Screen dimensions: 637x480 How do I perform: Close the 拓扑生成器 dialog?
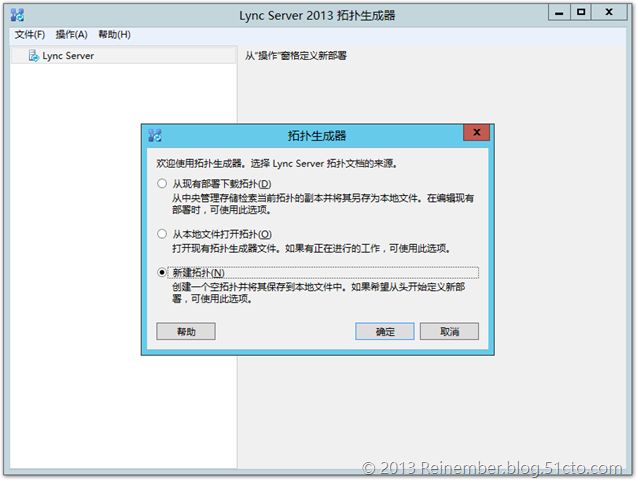[477, 132]
